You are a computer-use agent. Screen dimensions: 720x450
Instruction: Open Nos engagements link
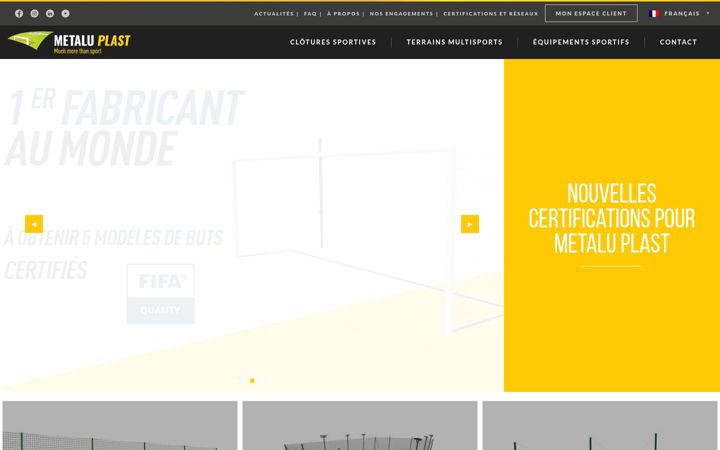pyautogui.click(x=401, y=14)
